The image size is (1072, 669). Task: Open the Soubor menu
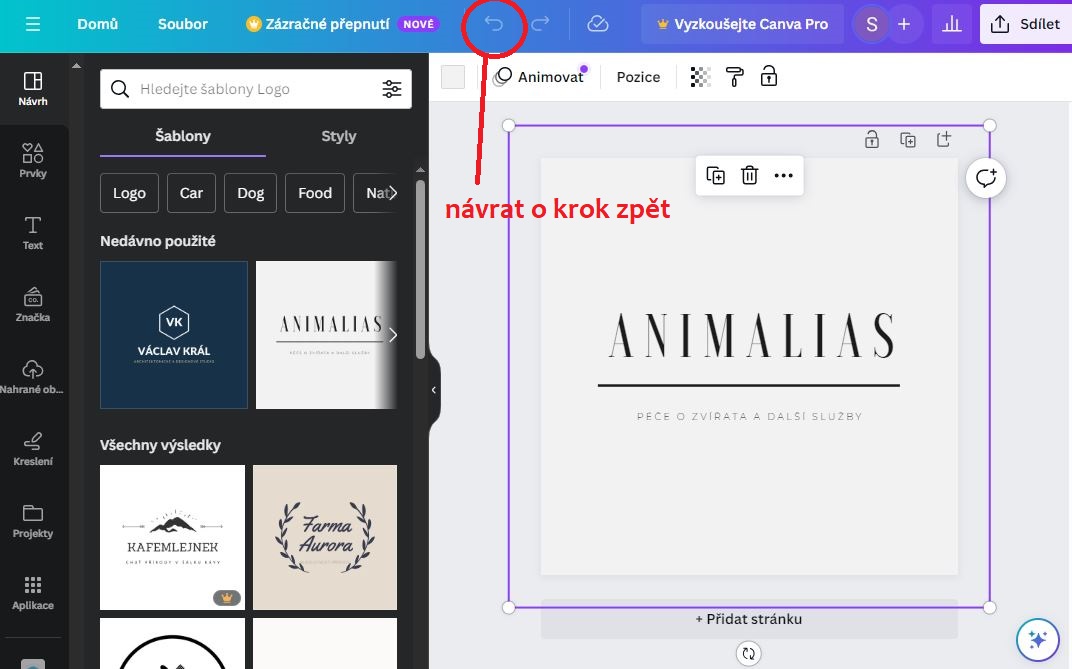(x=182, y=24)
